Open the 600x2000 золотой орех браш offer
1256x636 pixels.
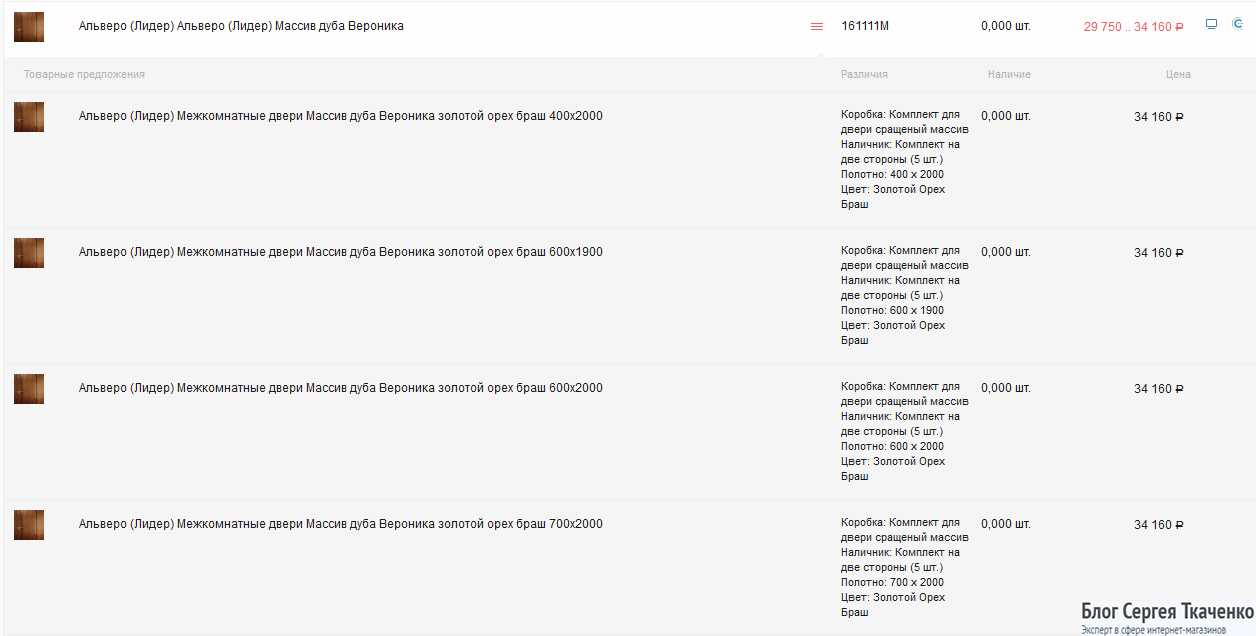340,388
